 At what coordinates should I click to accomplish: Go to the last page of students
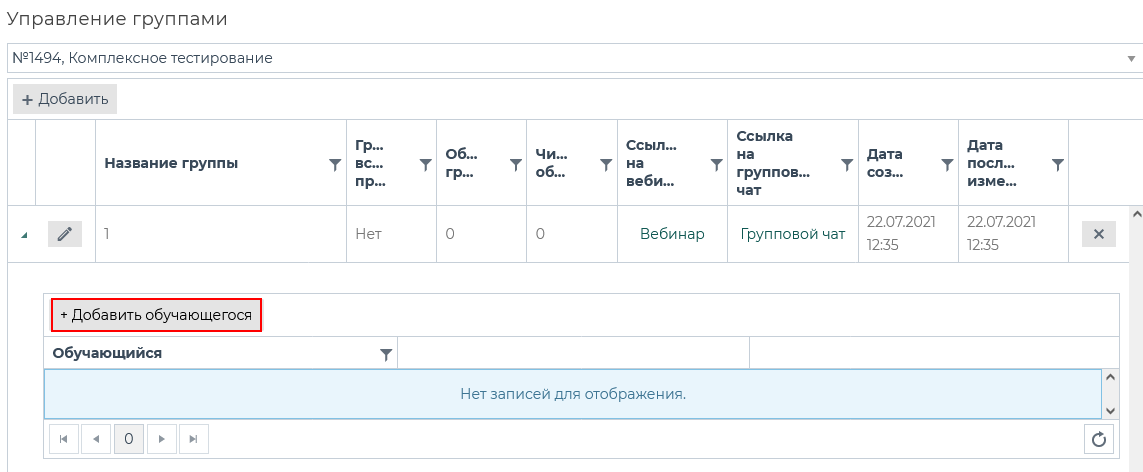coord(194,439)
